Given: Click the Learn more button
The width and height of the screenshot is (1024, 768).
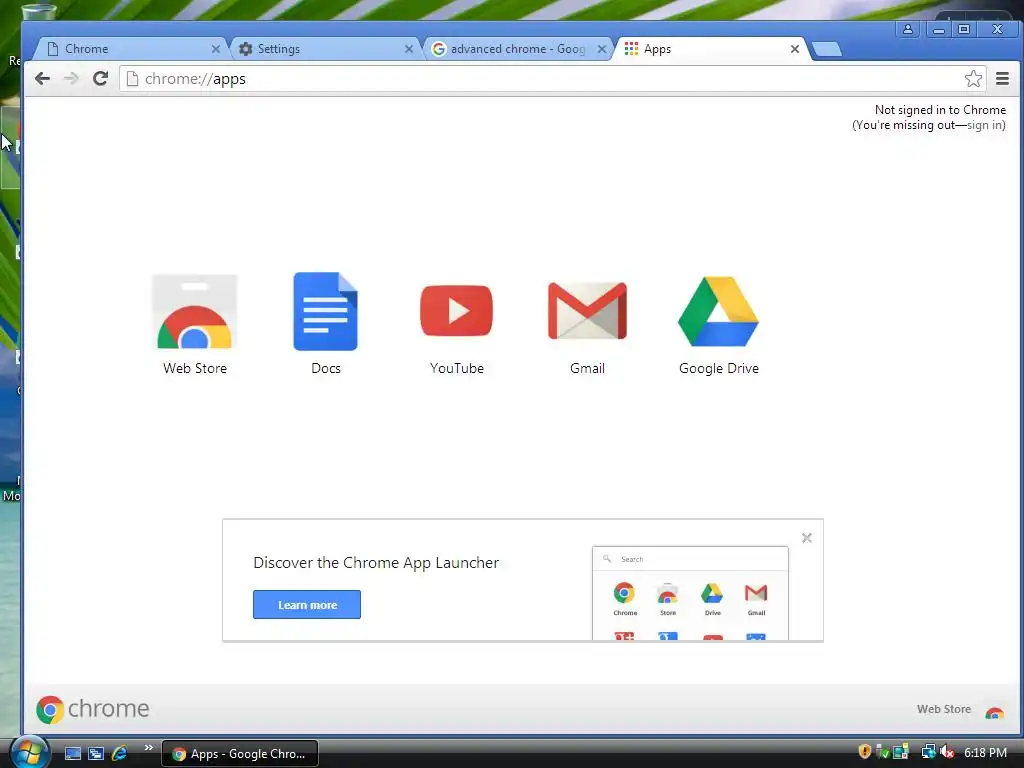Looking at the screenshot, I should click(x=307, y=605).
